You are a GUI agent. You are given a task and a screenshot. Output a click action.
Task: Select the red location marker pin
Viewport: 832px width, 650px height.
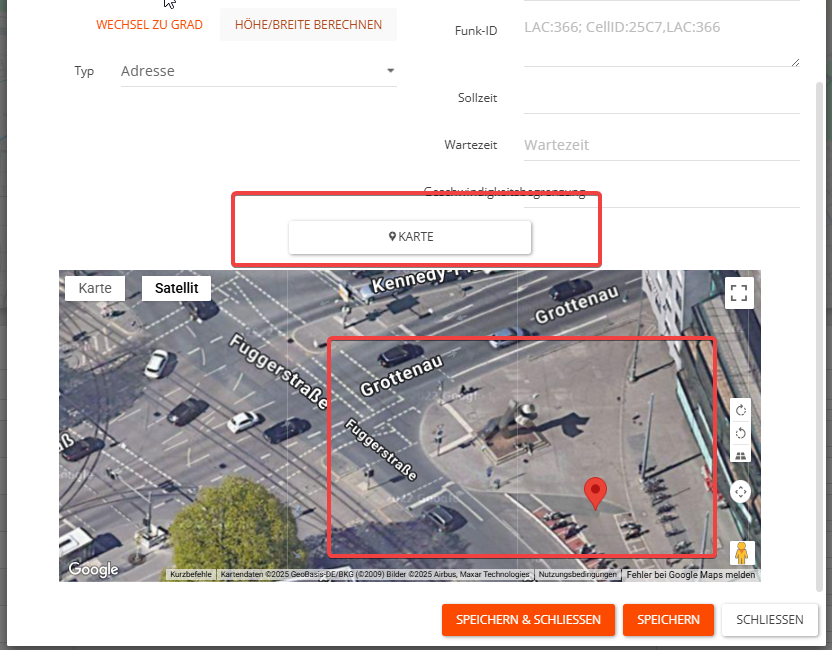596,492
